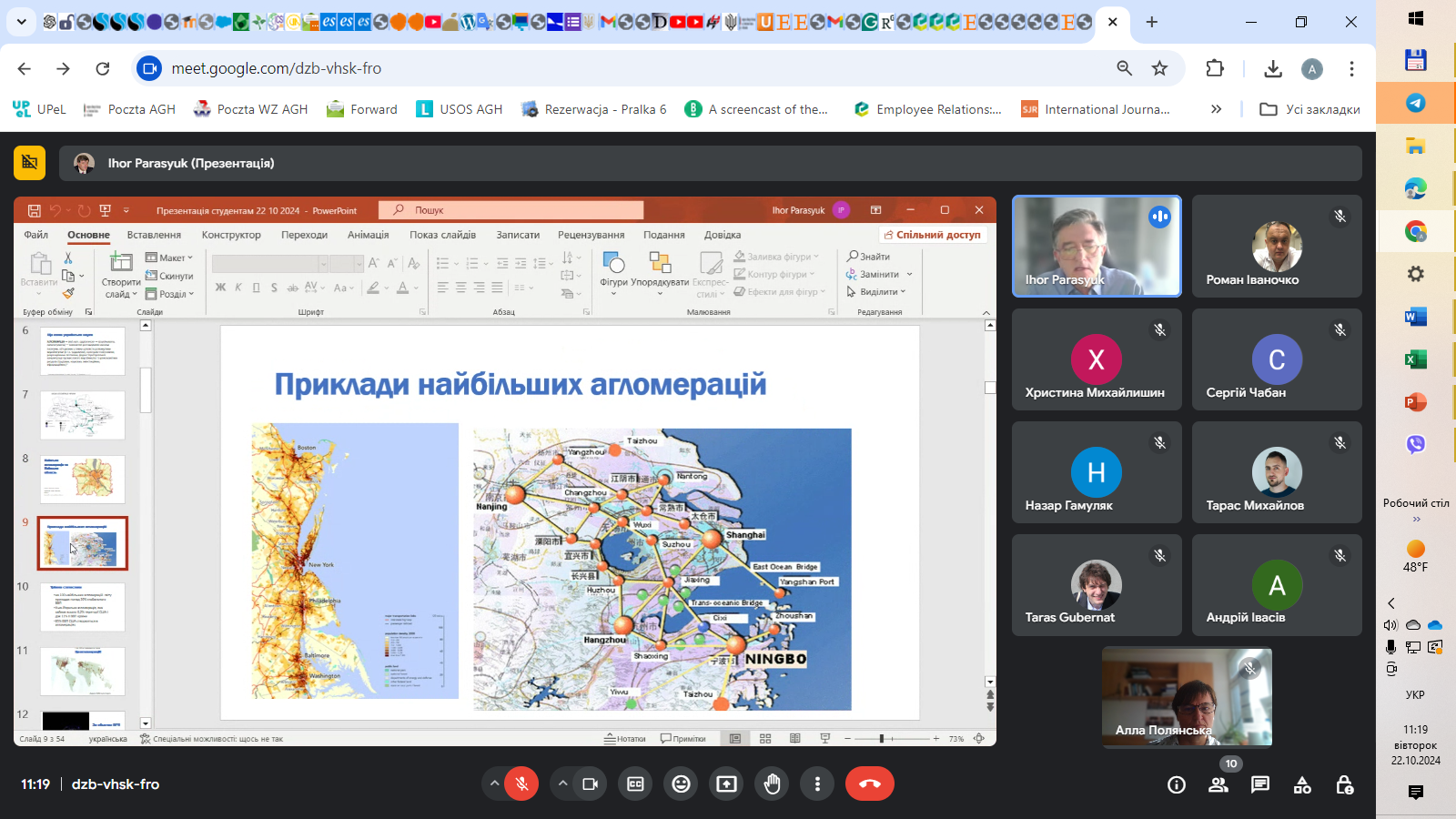Show the people panel
Image resolution: width=1456 pixels, height=819 pixels.
[x=1218, y=784]
